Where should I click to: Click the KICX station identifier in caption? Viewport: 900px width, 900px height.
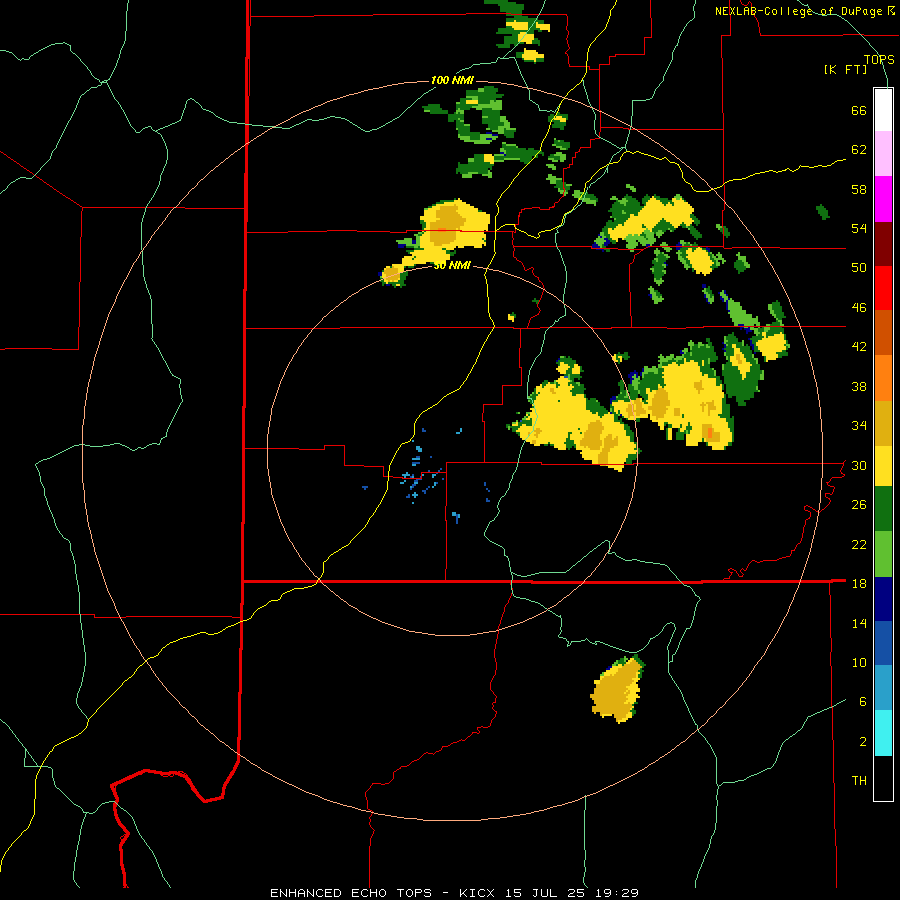pyautogui.click(x=476, y=893)
